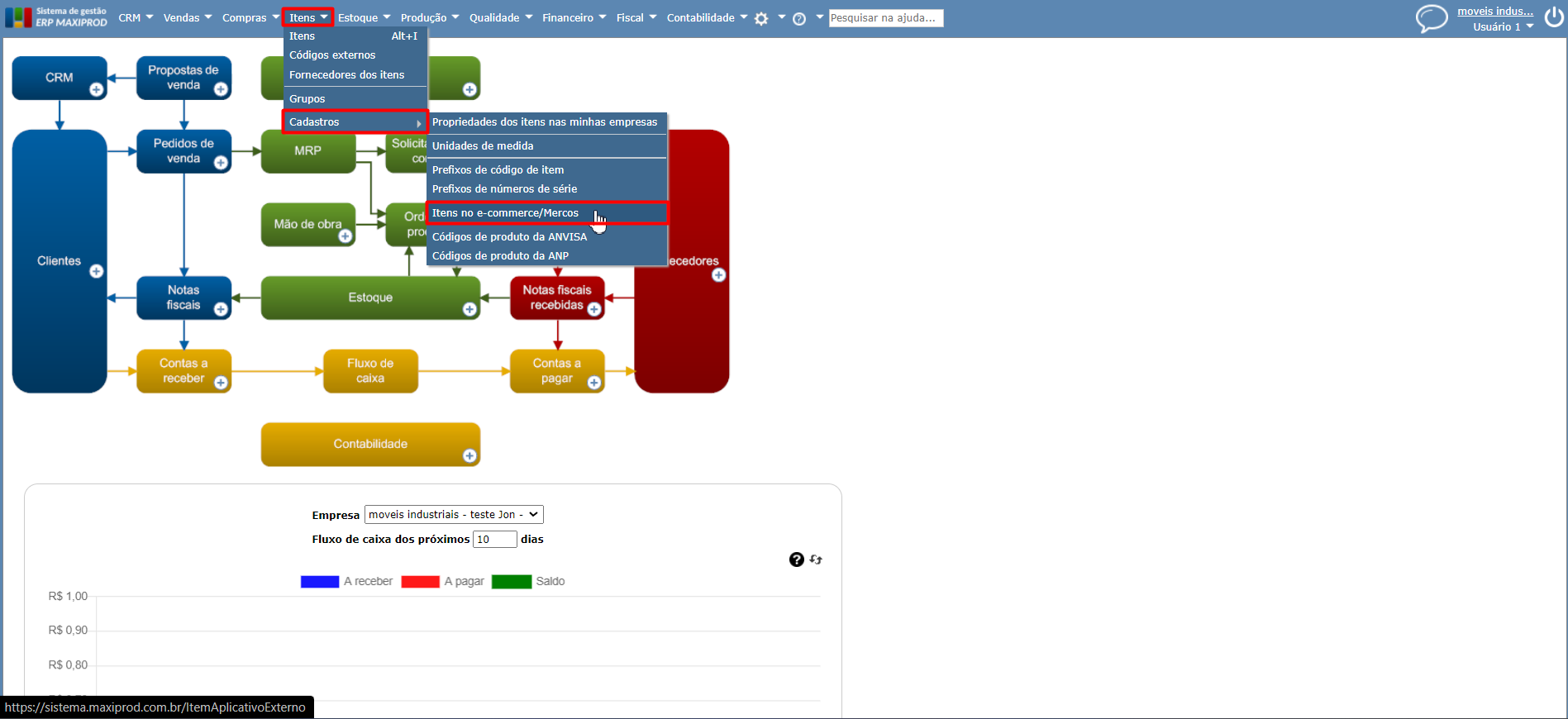Click the cash flow days input field
The height and width of the screenshot is (719, 1568).
tap(495, 540)
